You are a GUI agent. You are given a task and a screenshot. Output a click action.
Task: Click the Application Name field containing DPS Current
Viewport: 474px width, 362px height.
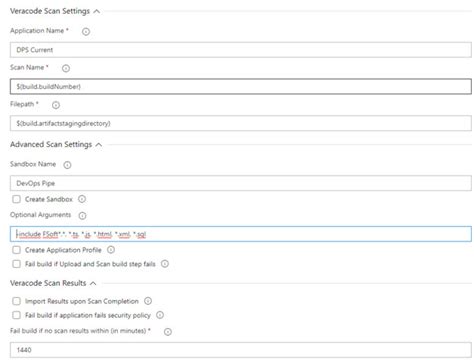pos(241,50)
